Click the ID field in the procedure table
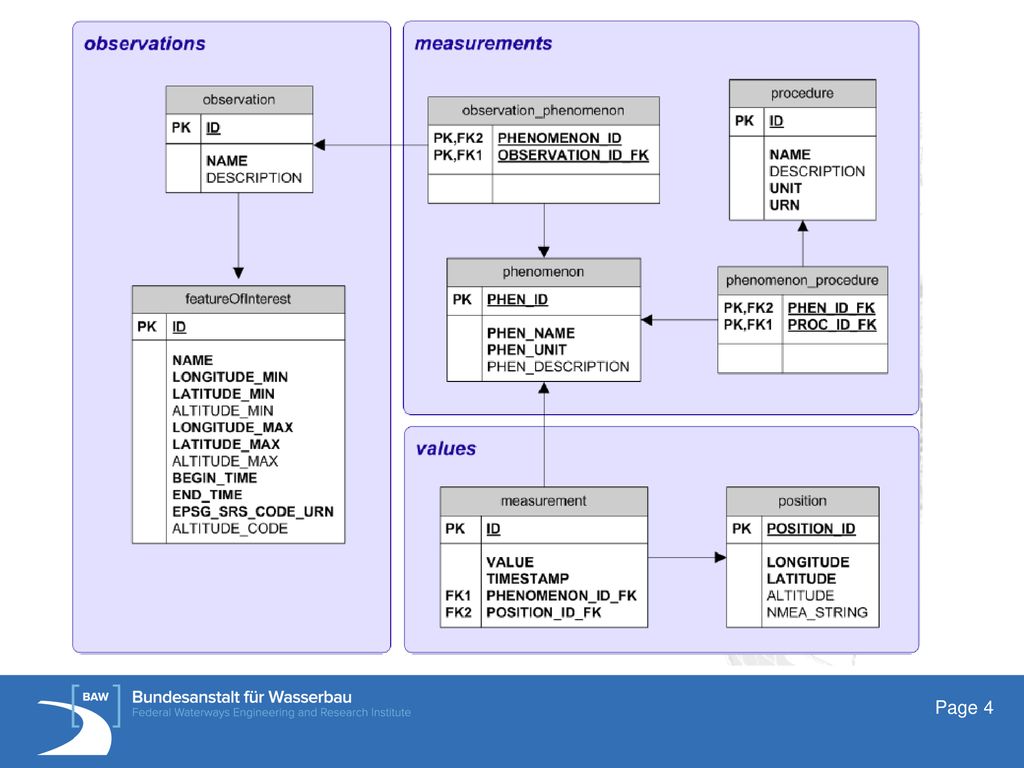 [776, 121]
